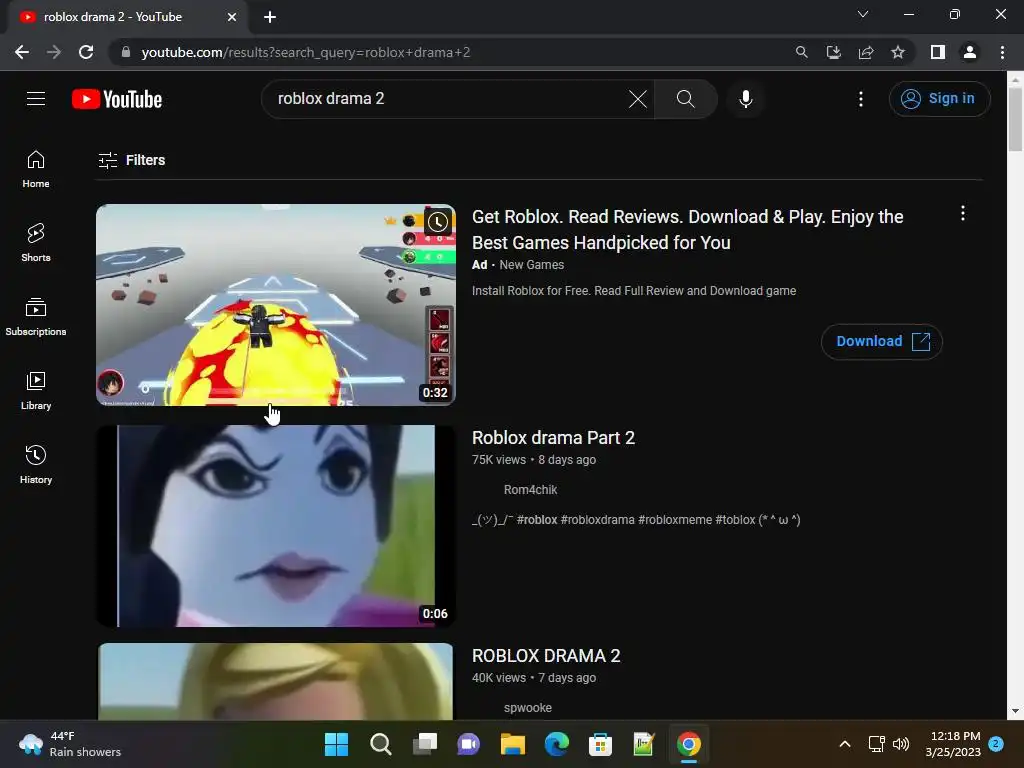Click Watch later clock on ad thumbnail
Screen dimensions: 1024x768
438,222
